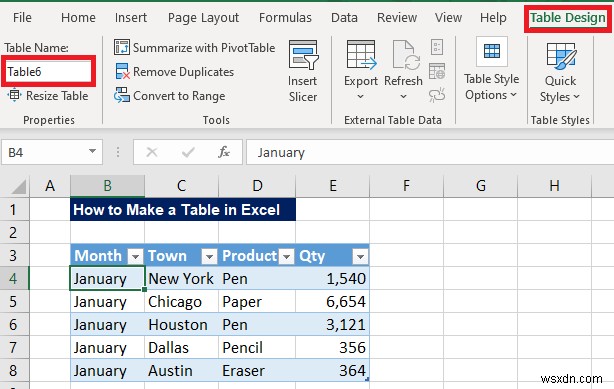Viewport: 614px width, 389px height.
Task: Click Remove Duplicates icon
Action: [122, 72]
